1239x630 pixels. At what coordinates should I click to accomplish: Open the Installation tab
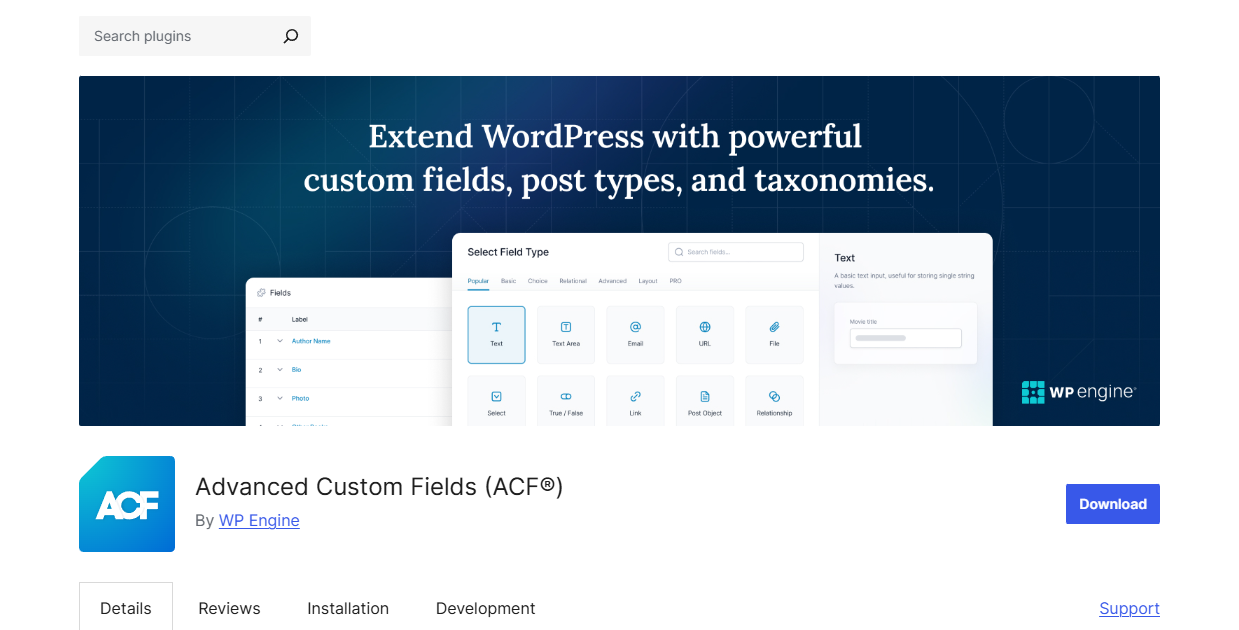(x=348, y=608)
